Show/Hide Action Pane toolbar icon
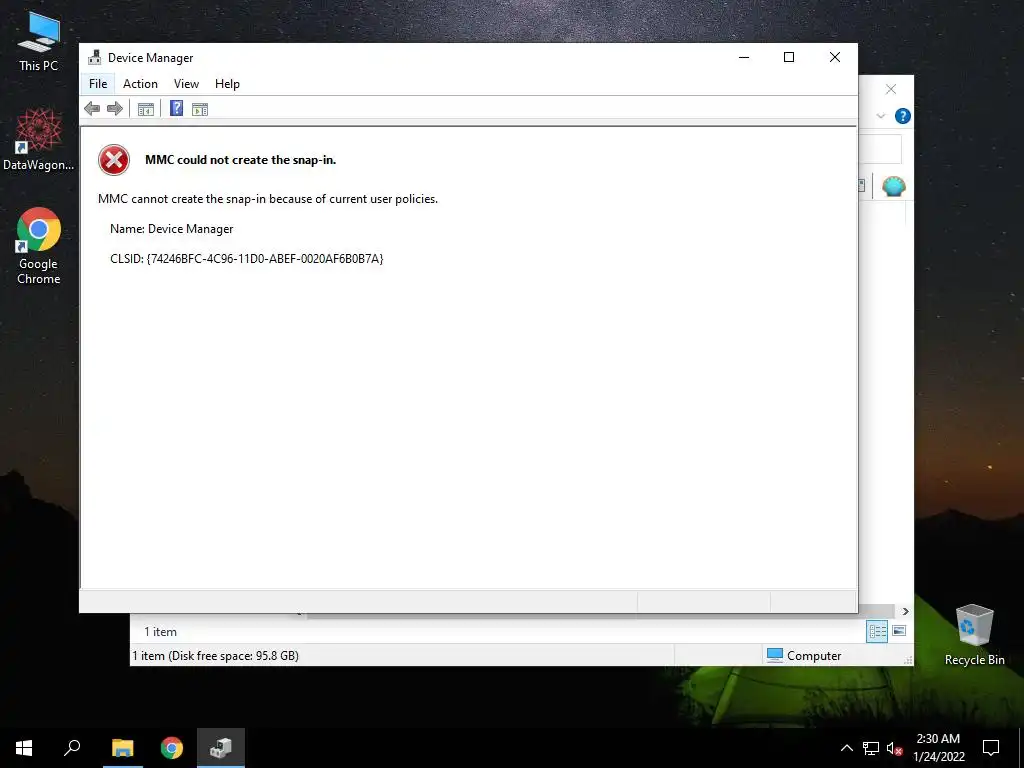The width and height of the screenshot is (1024, 768). pos(200,109)
